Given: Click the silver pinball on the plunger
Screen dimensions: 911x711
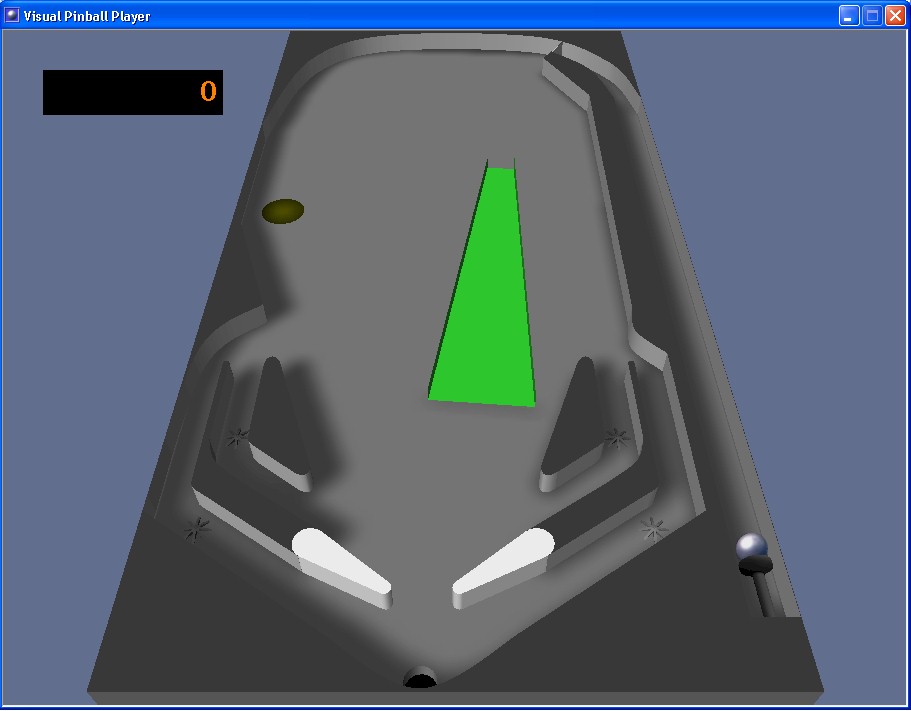Looking at the screenshot, I should tap(752, 547).
